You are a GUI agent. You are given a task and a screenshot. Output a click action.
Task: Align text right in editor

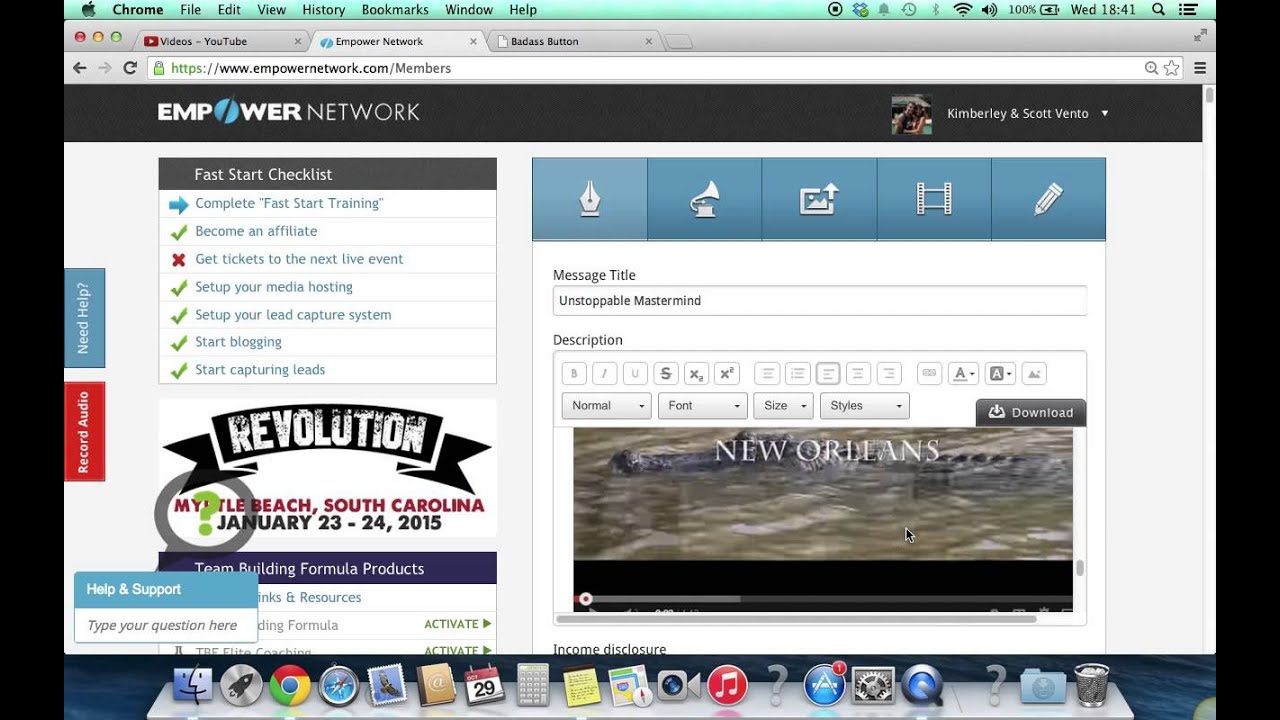tap(889, 374)
